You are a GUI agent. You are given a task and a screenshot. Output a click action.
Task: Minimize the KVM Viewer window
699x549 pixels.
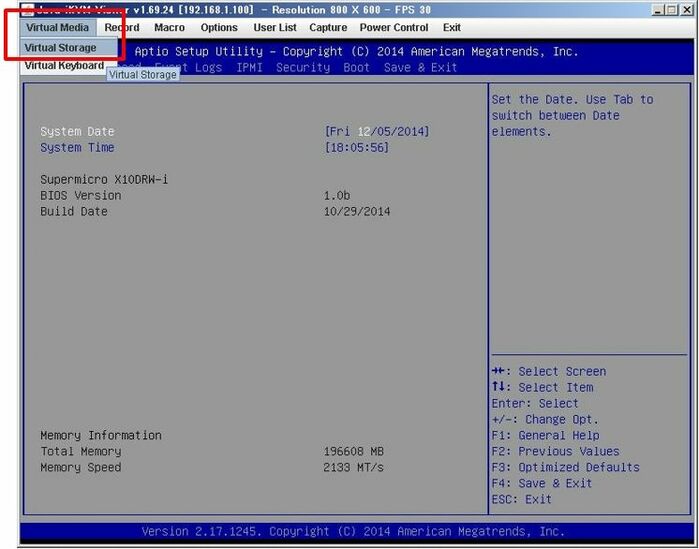[657, 9]
